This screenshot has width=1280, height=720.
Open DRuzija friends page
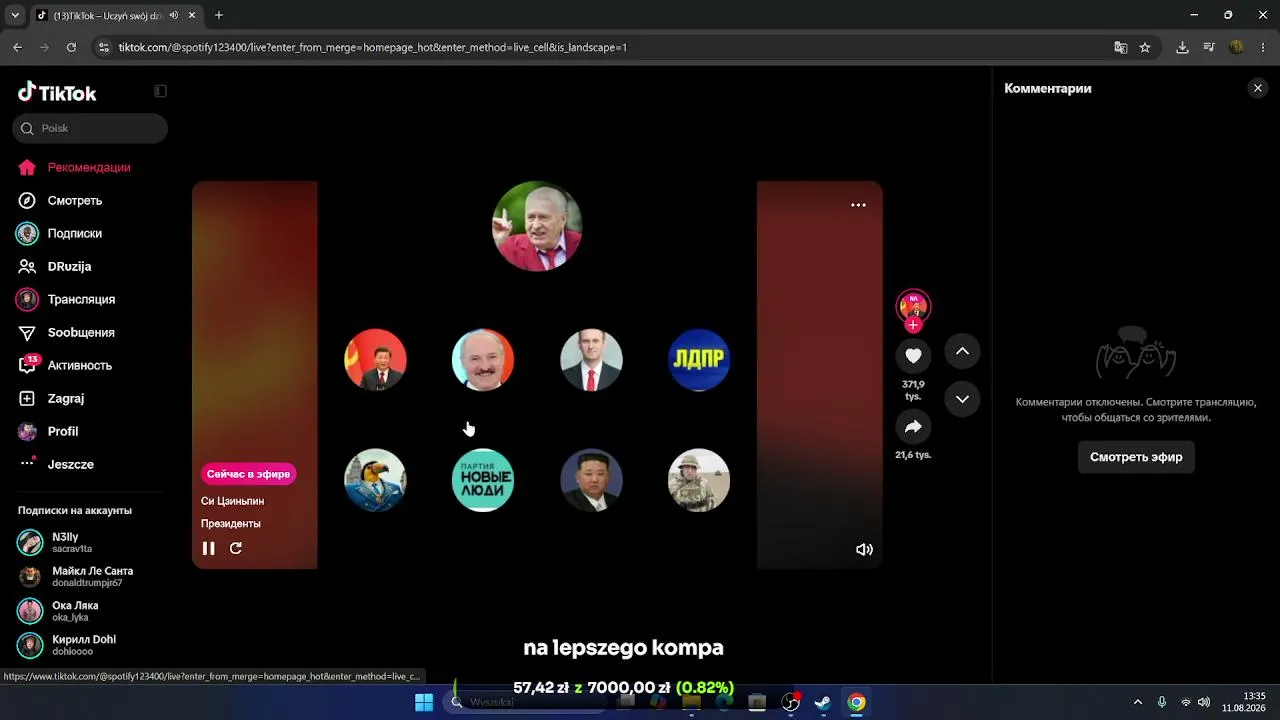pyautogui.click(x=69, y=266)
